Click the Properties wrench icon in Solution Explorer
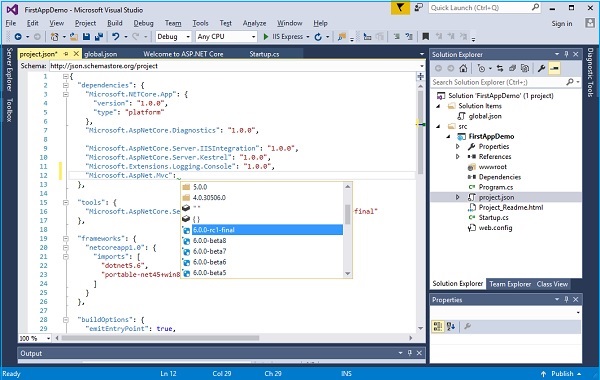 tap(541, 68)
